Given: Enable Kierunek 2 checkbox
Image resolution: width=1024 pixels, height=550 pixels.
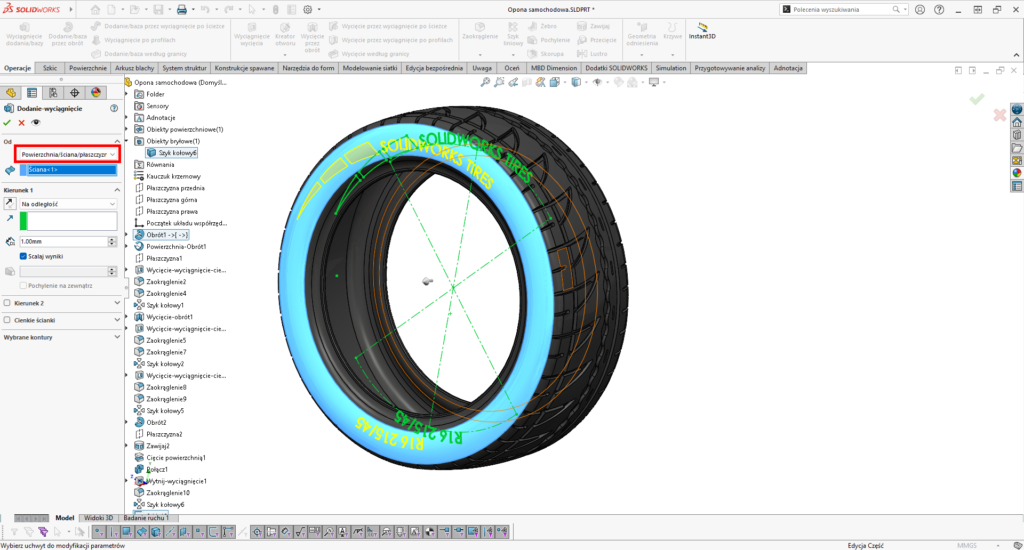Looking at the screenshot, I should (x=7, y=303).
